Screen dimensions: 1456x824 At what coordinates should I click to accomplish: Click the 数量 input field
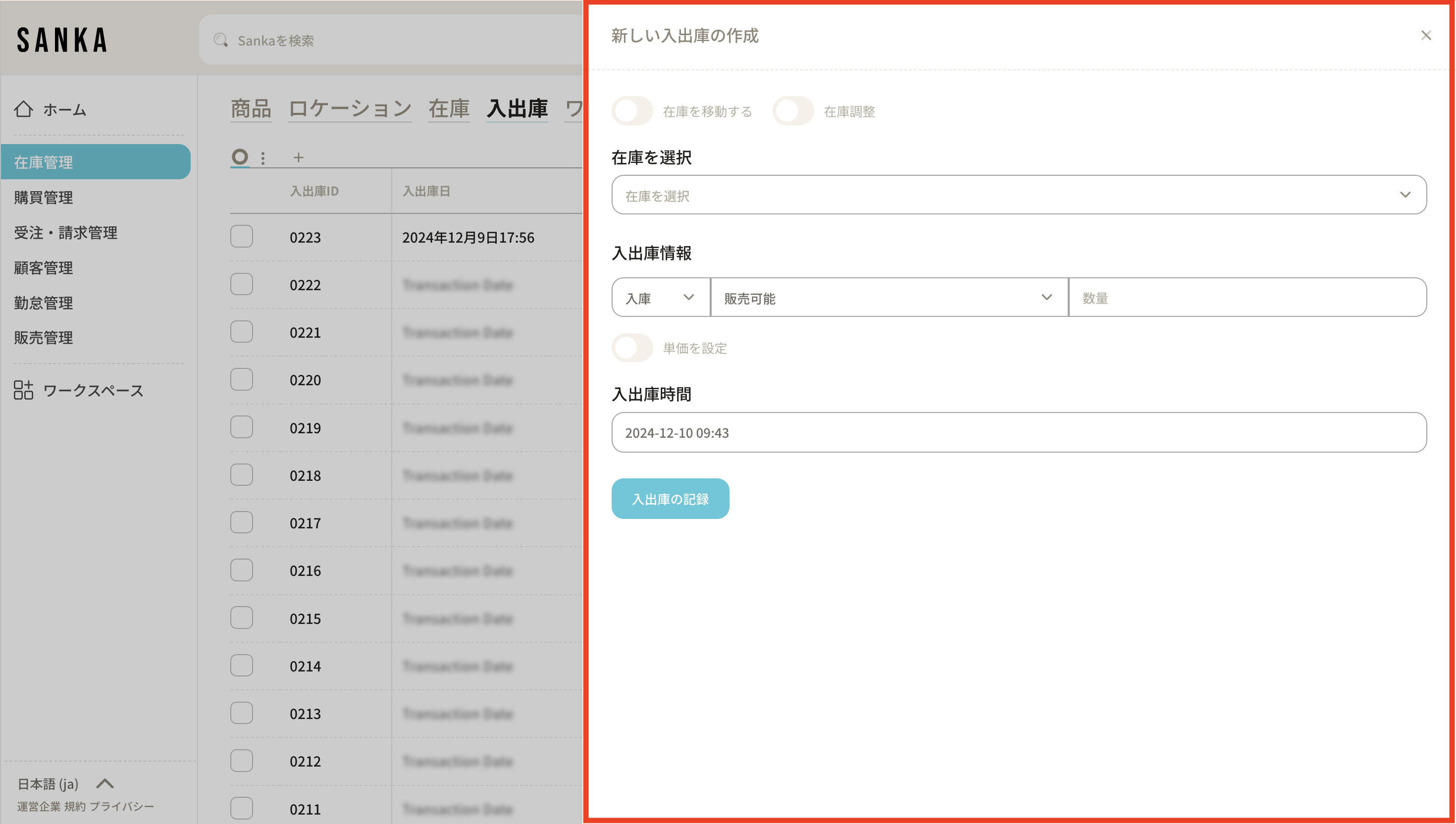(1247, 298)
